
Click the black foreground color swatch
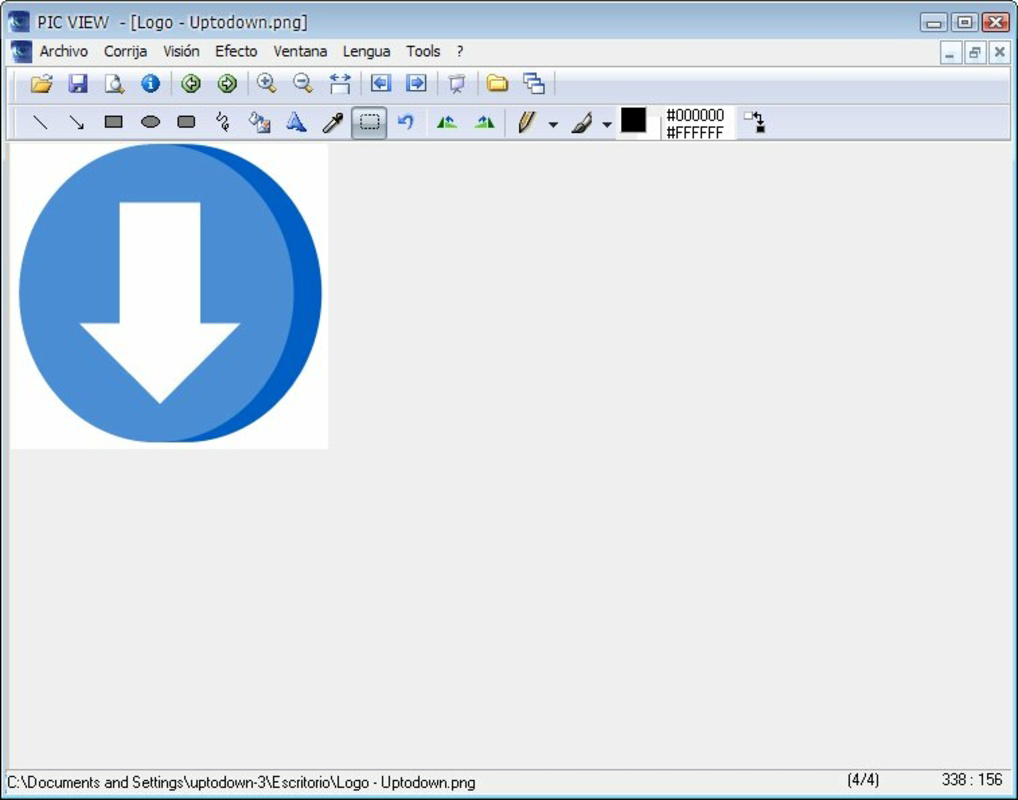coord(634,120)
